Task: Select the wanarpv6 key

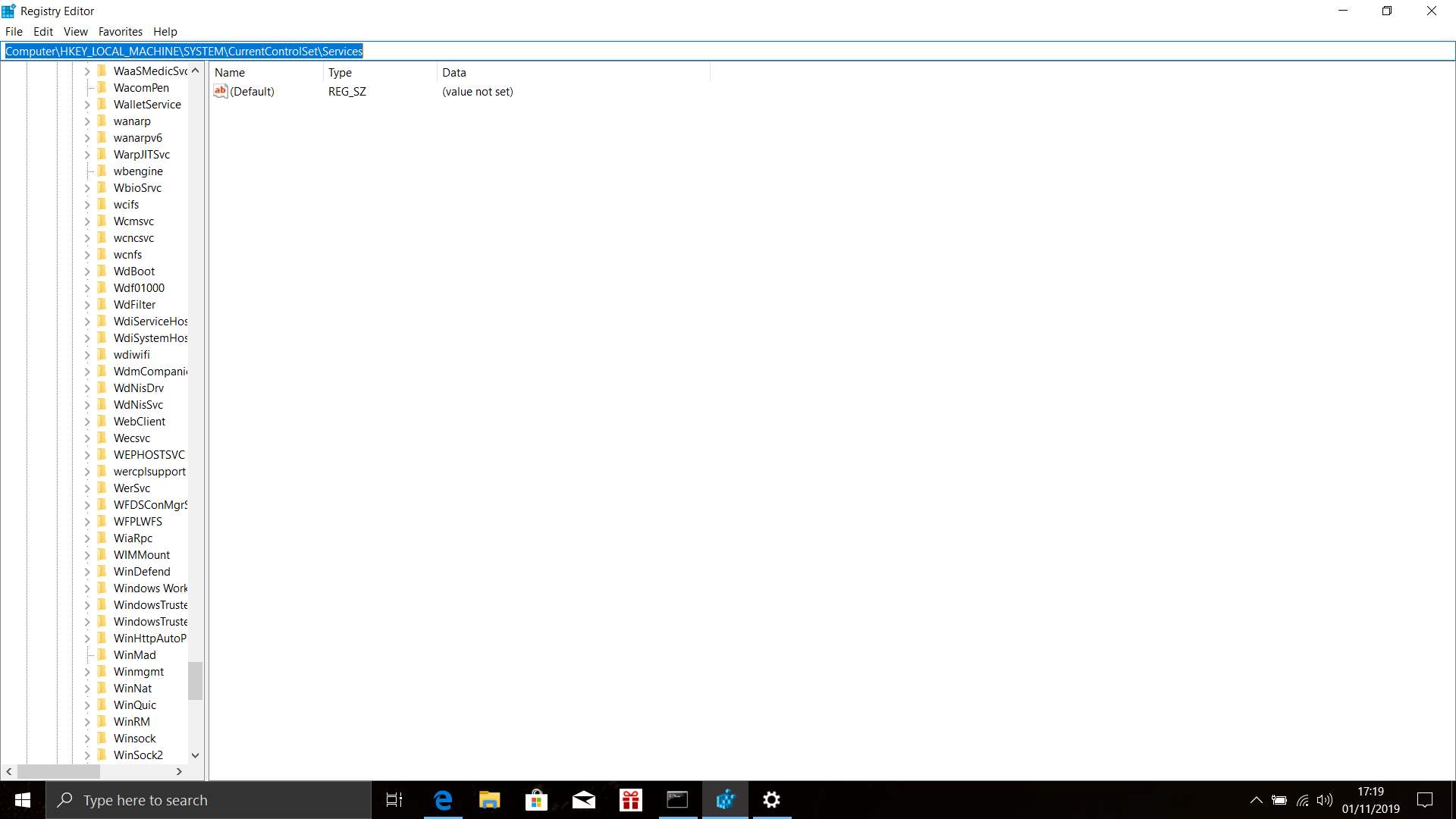Action: tap(138, 138)
